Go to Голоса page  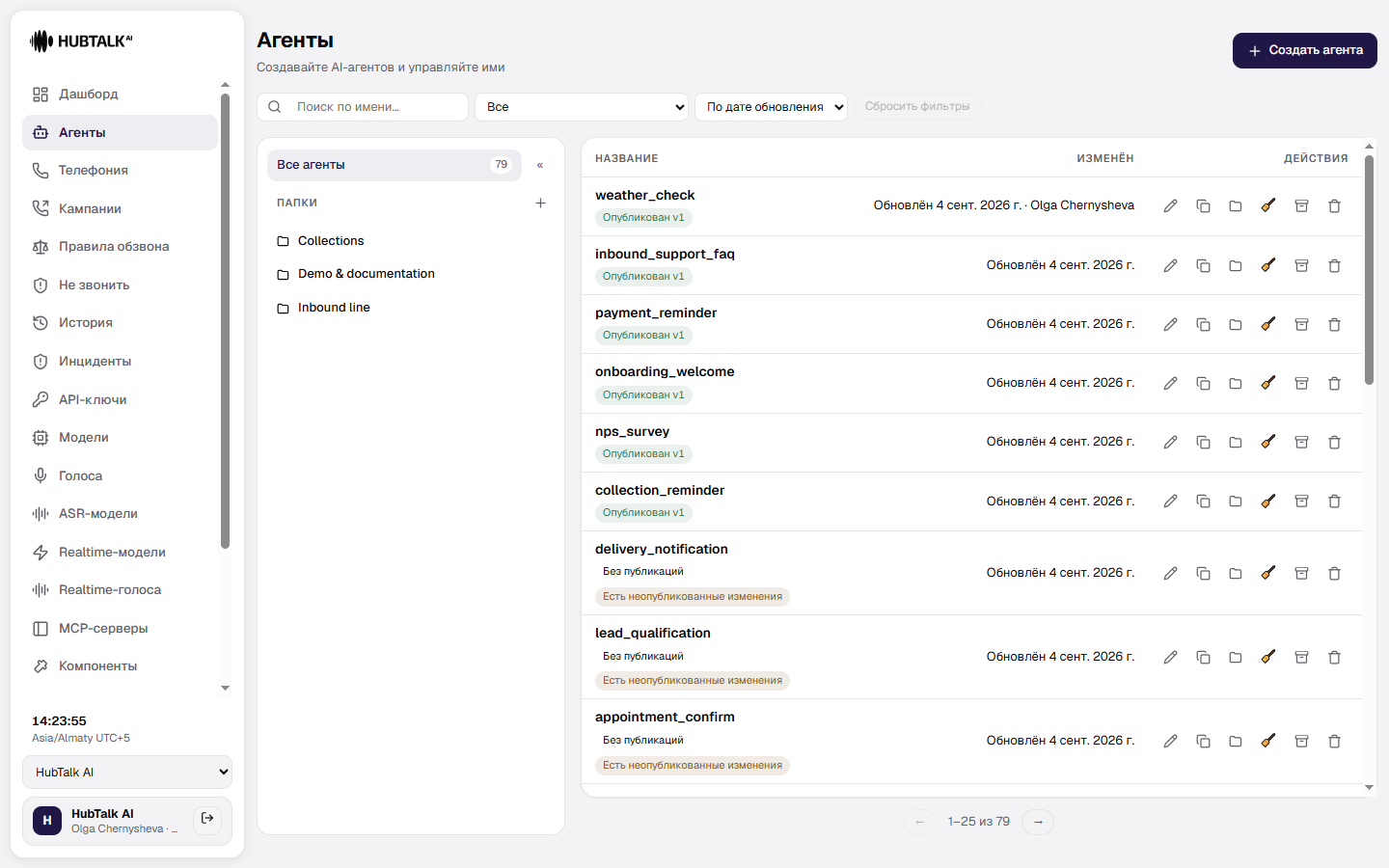(120, 475)
